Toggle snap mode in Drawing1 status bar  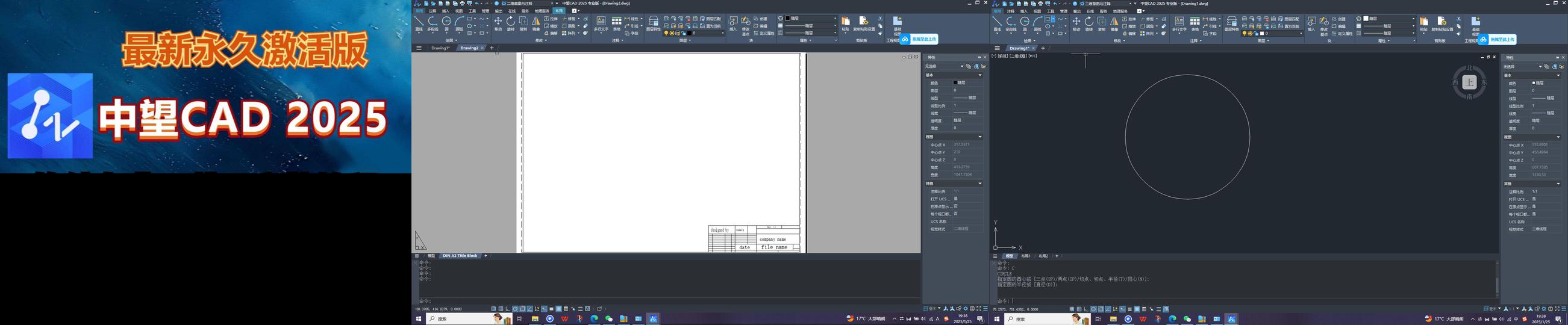[x=1072, y=309]
